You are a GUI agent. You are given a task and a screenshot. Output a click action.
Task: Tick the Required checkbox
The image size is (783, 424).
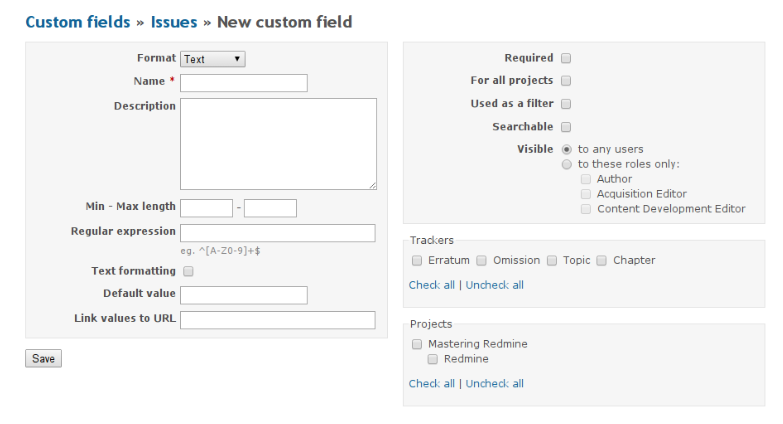point(566,59)
